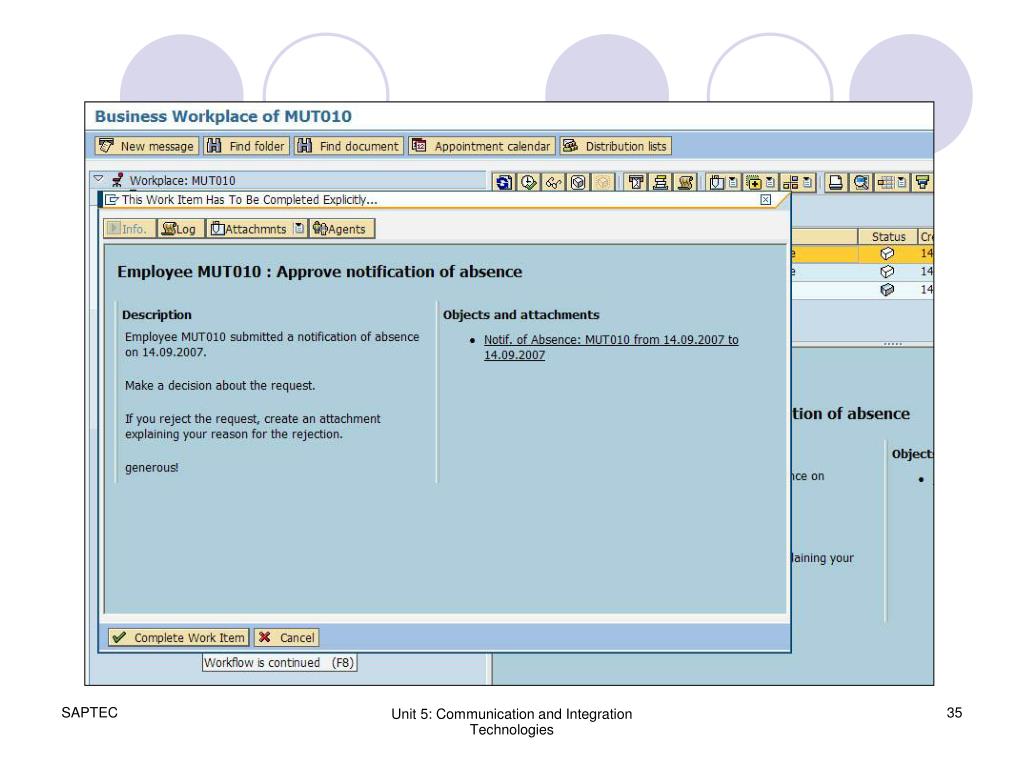
Task: Click Complete Work Item button
Action: (178, 637)
